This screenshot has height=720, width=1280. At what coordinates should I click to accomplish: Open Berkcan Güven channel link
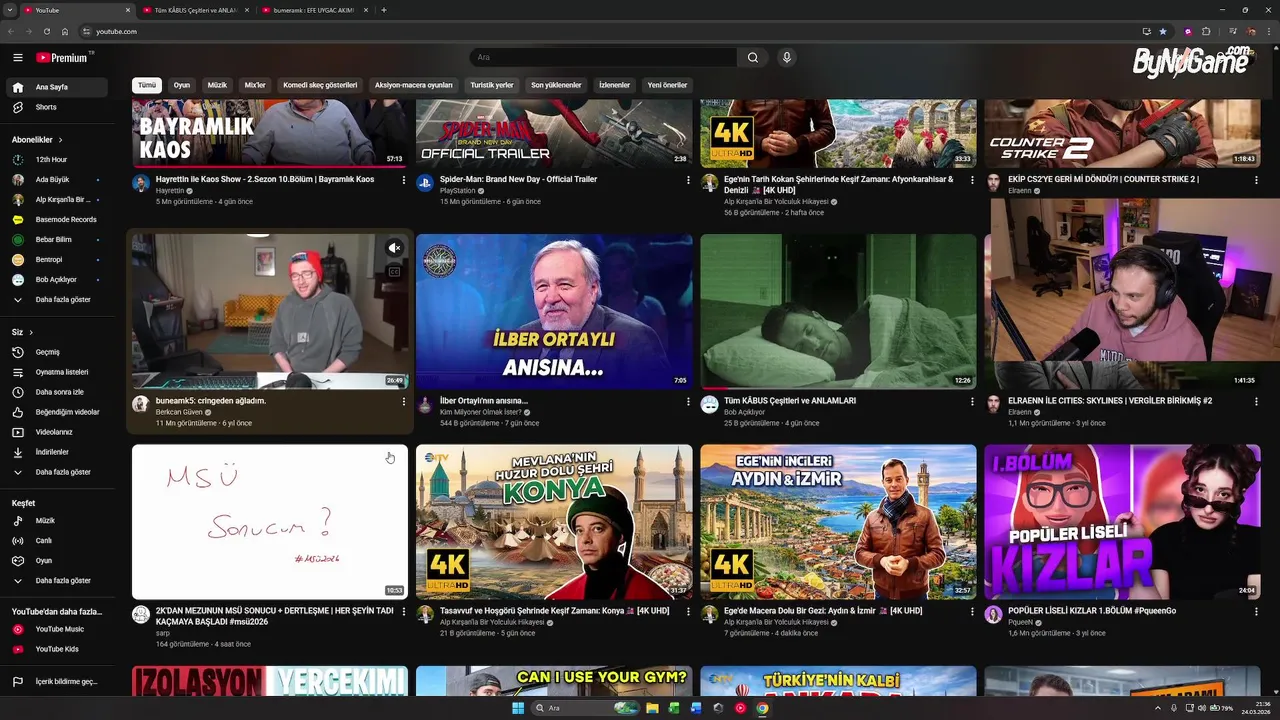181,412
